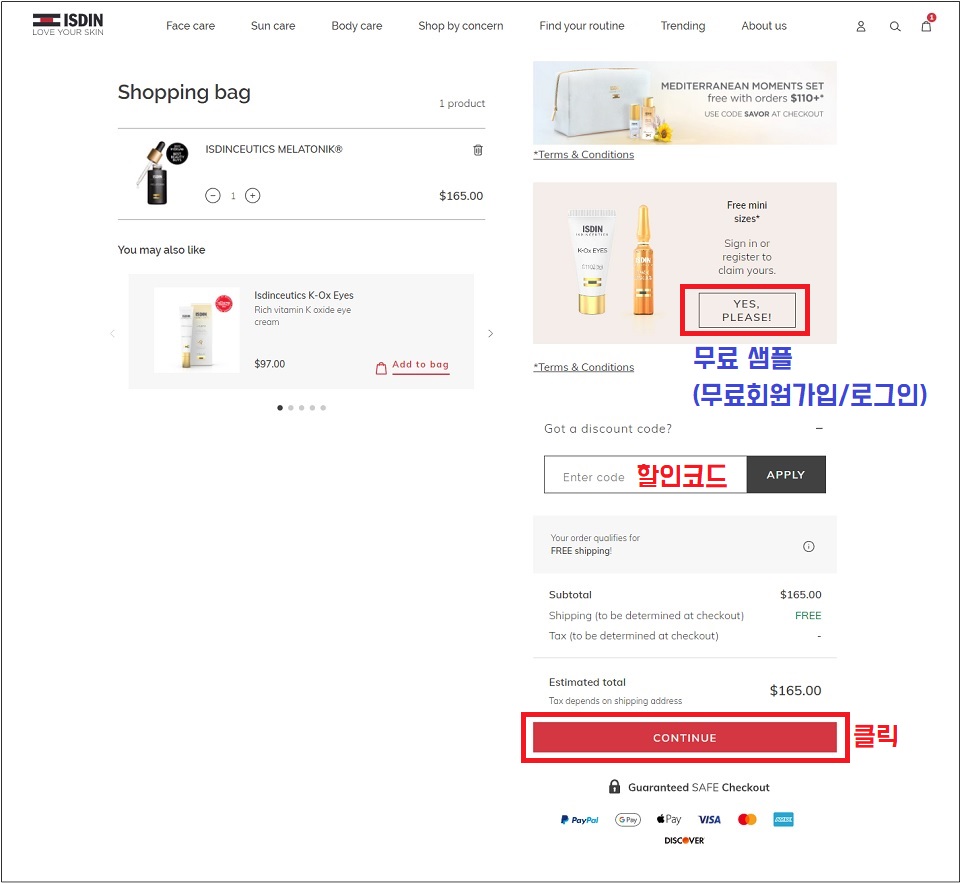Viewport: 960px width, 883px height.
Task: Click the Apple Pay logo
Action: pyautogui.click(x=669, y=819)
